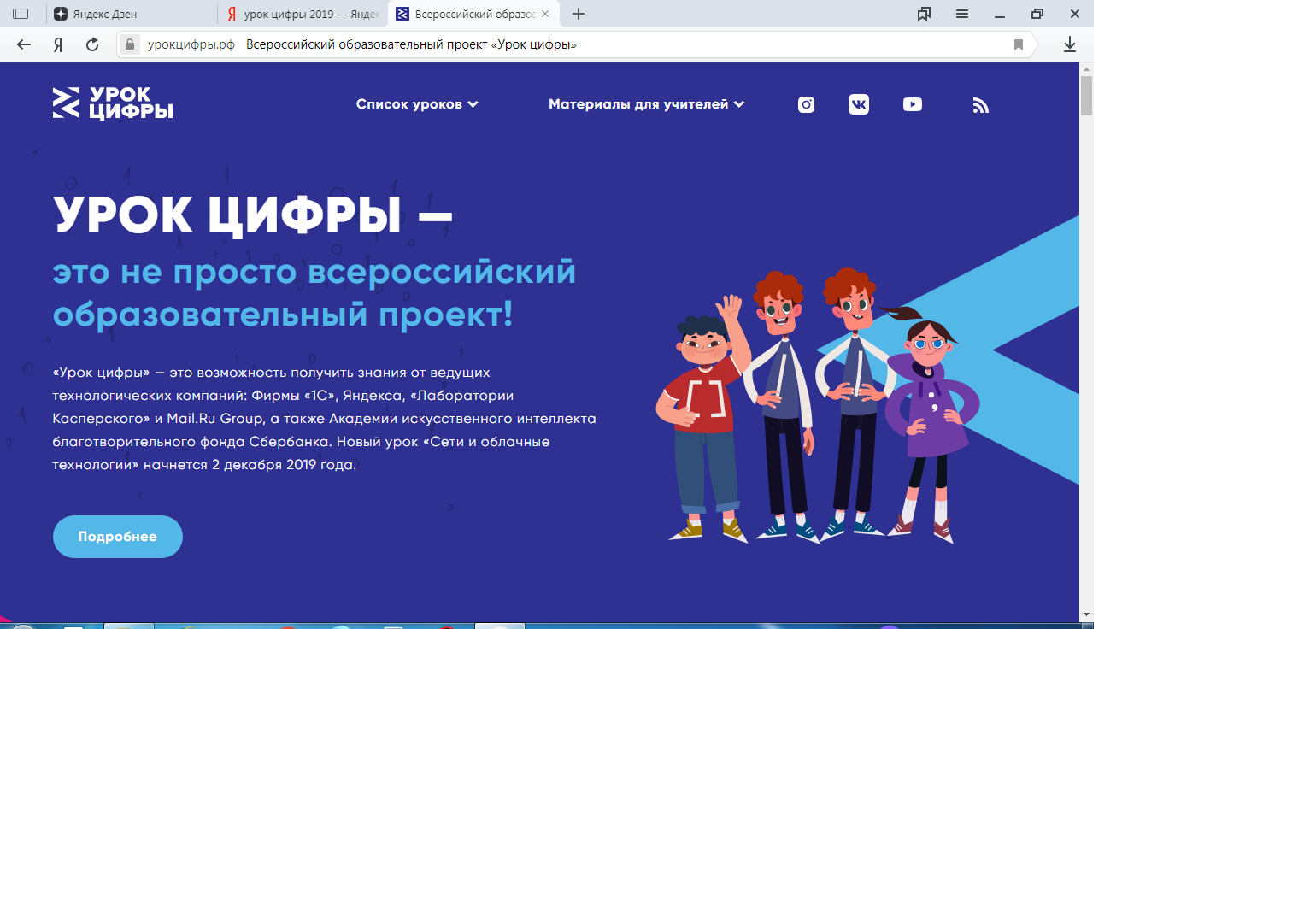Open the YouTube channel icon
This screenshot has height=923, width=1316.
point(913,104)
